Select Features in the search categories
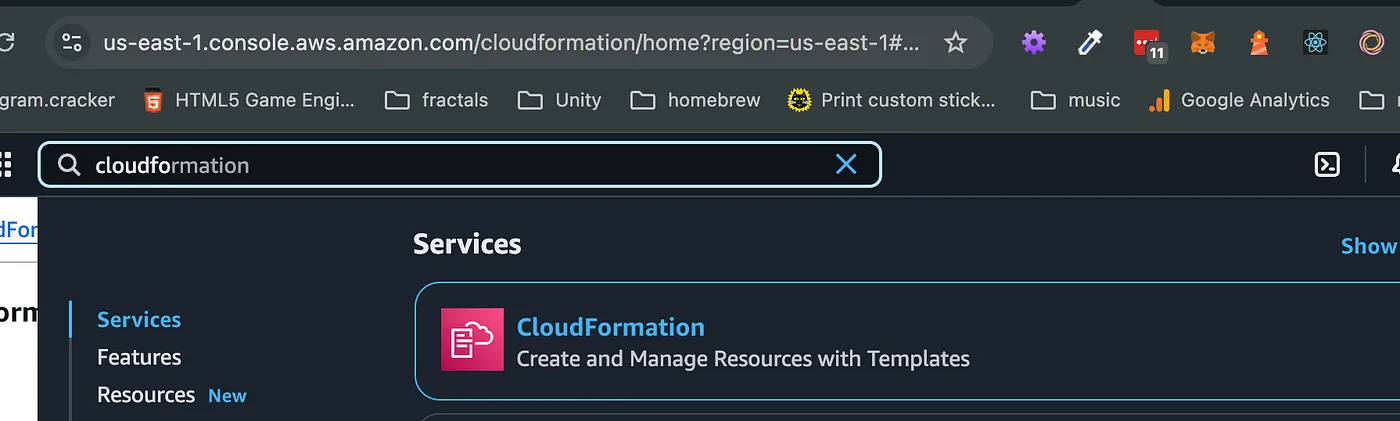 139,357
